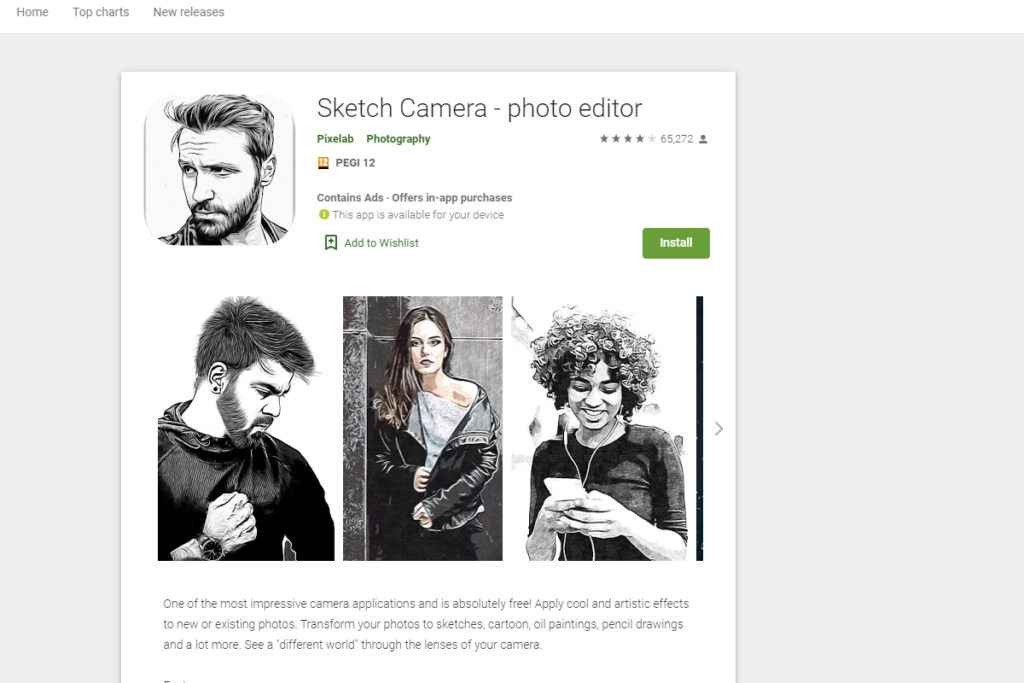Screen dimensions: 1024x683
Task: Switch to New releases
Action: pos(189,12)
